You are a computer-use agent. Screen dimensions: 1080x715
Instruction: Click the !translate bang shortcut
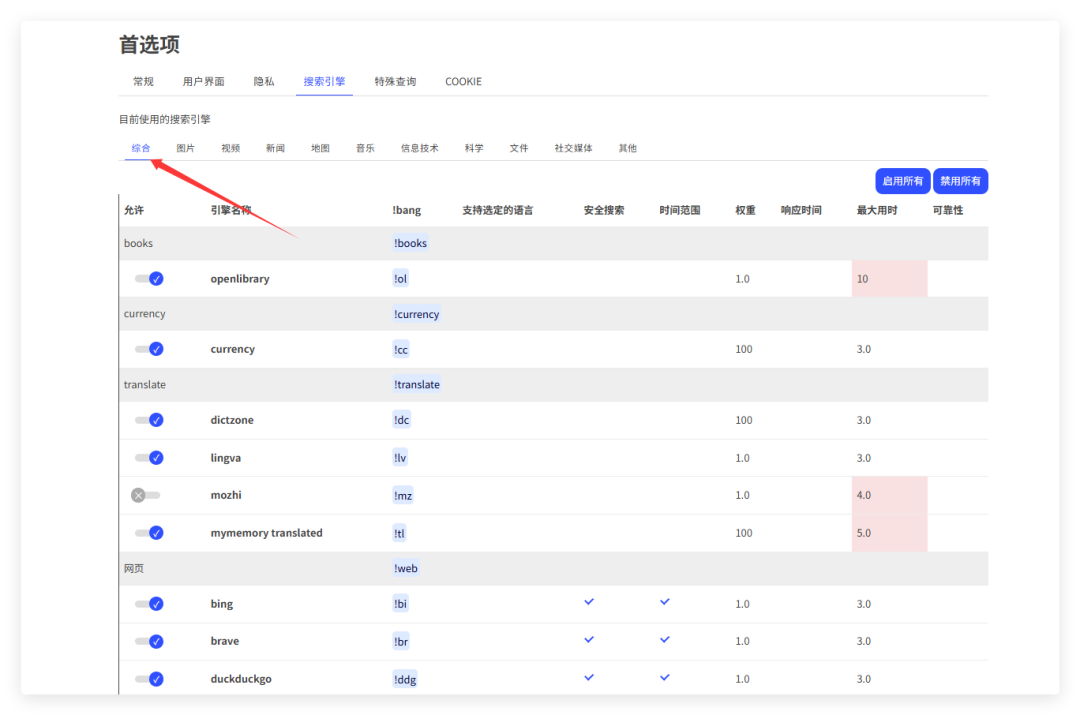(416, 384)
